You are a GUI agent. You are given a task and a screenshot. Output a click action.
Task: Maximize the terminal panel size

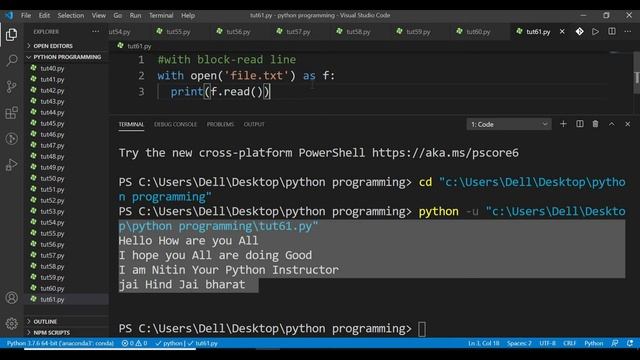pyautogui.click(x=611, y=124)
